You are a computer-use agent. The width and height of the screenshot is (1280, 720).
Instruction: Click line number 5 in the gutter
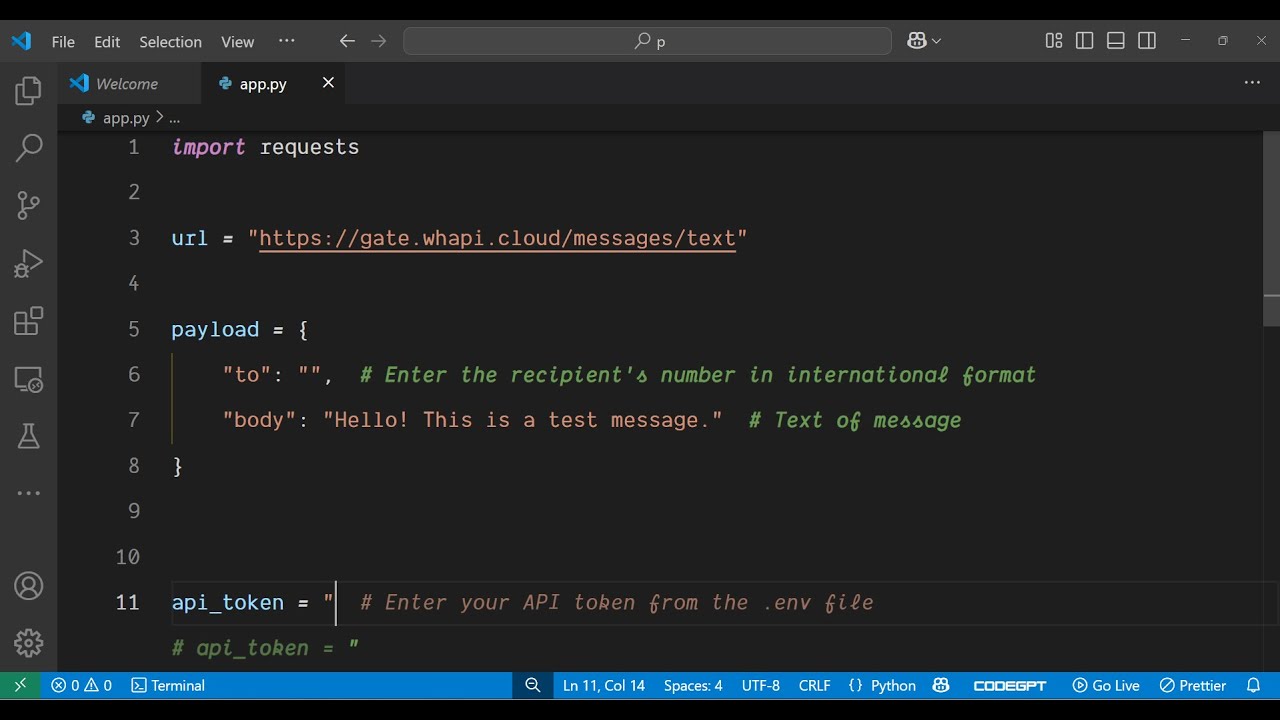(x=134, y=329)
